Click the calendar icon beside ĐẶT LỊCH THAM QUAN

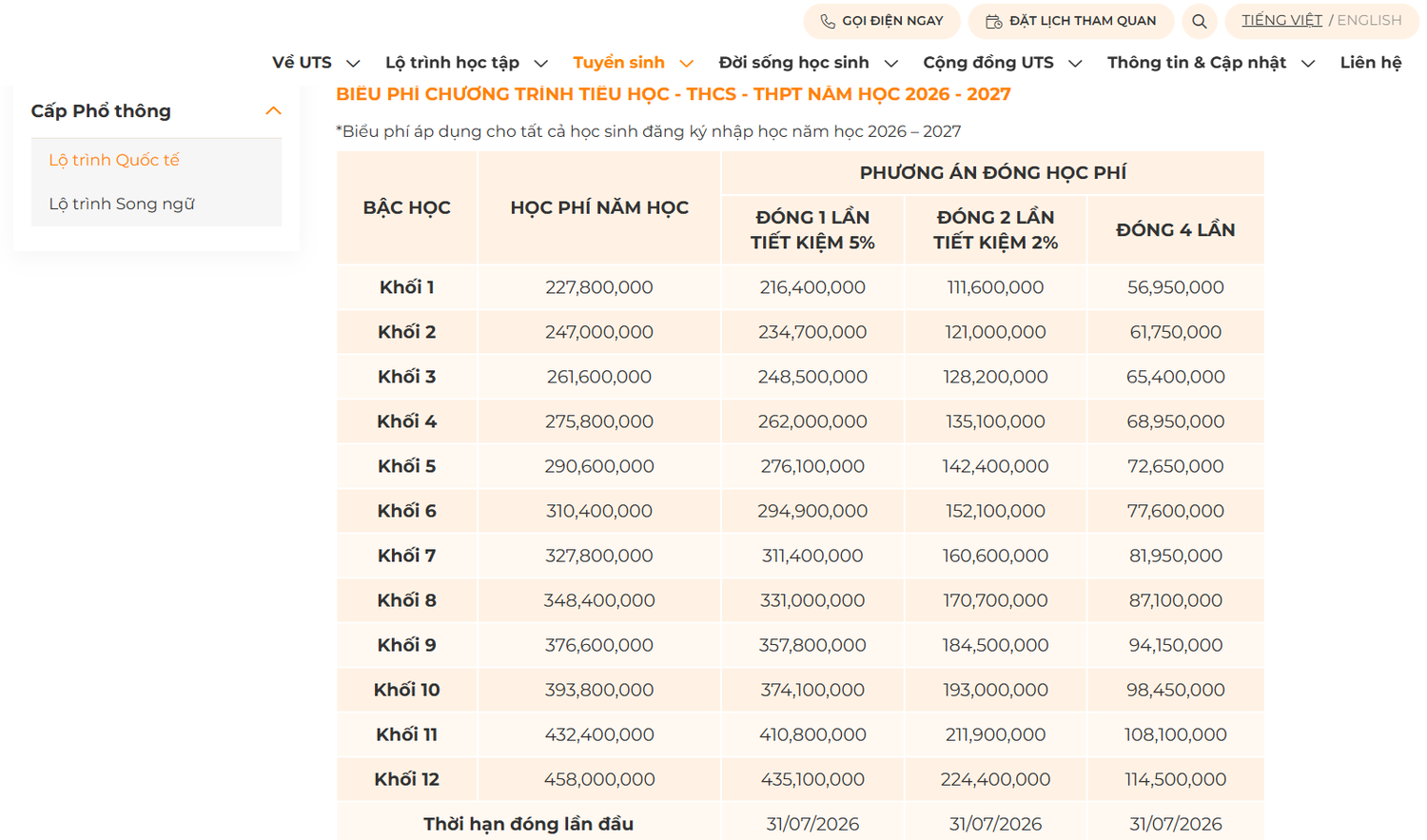(994, 21)
